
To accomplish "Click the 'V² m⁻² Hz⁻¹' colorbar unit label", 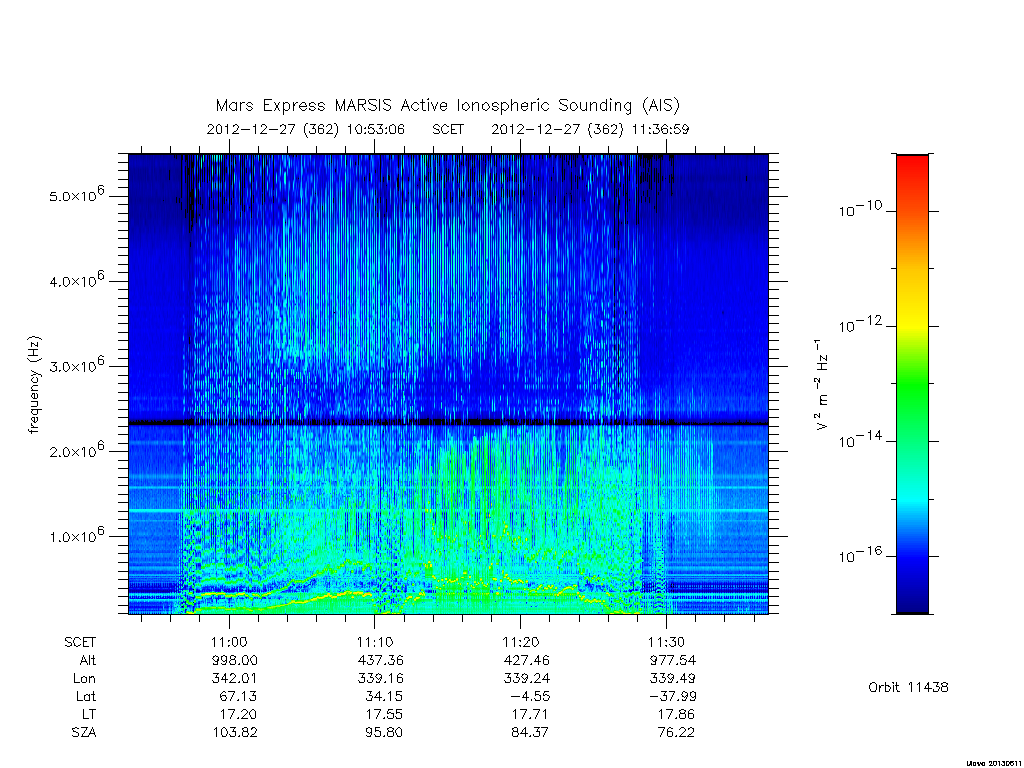I will click(821, 385).
